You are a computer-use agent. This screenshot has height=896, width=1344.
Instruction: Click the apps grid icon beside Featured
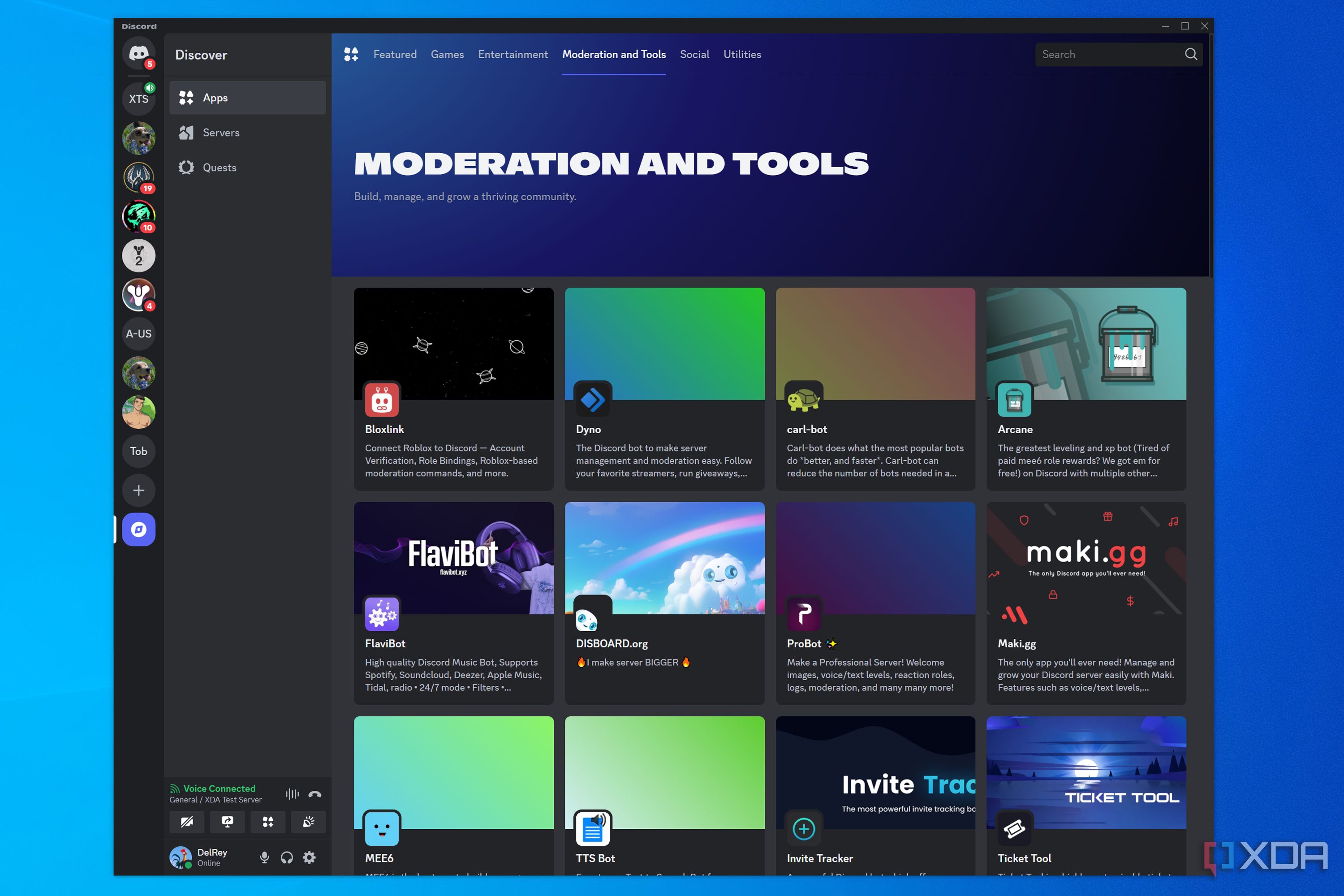[x=351, y=54]
